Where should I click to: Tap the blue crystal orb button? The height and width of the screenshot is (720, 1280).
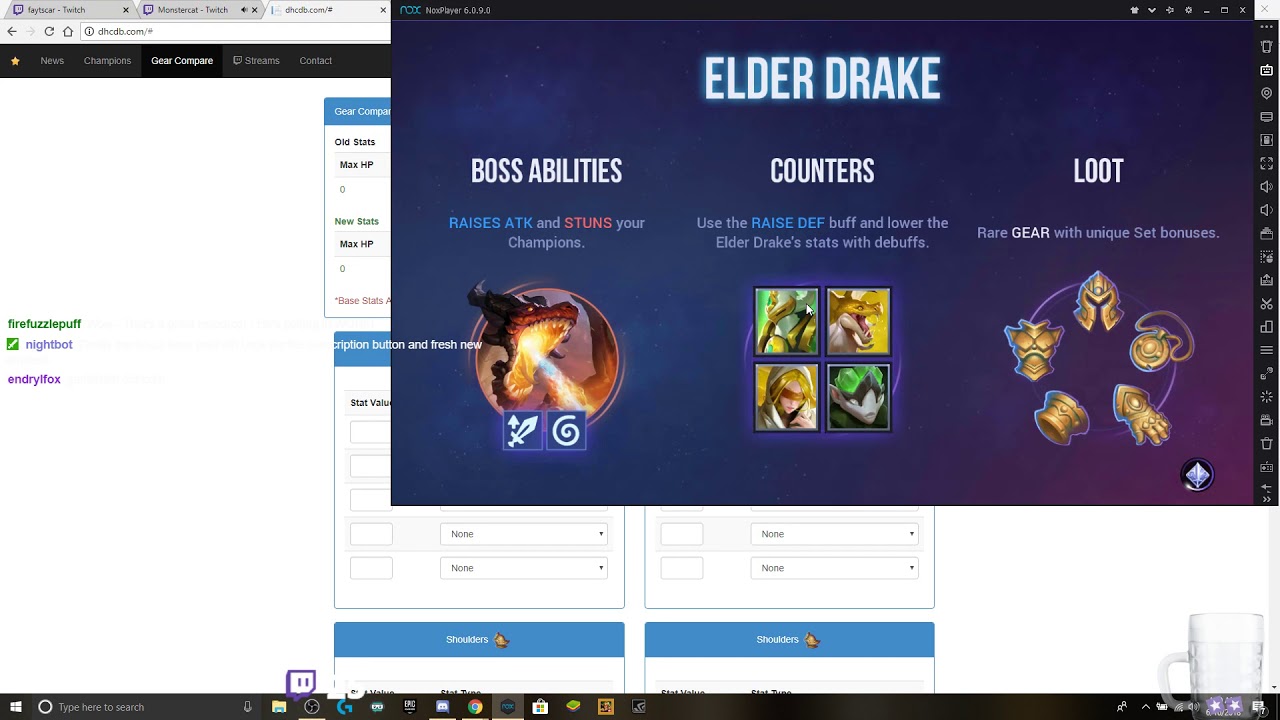[x=1198, y=475]
